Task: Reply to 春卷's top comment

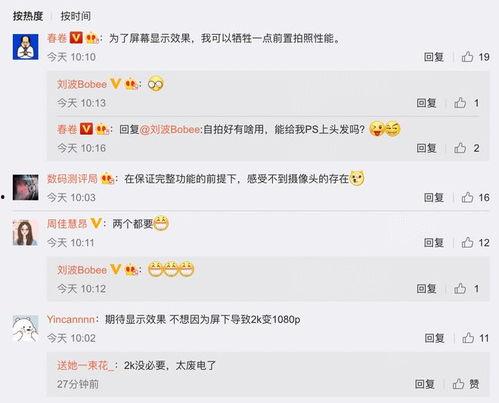Action: 434,57
